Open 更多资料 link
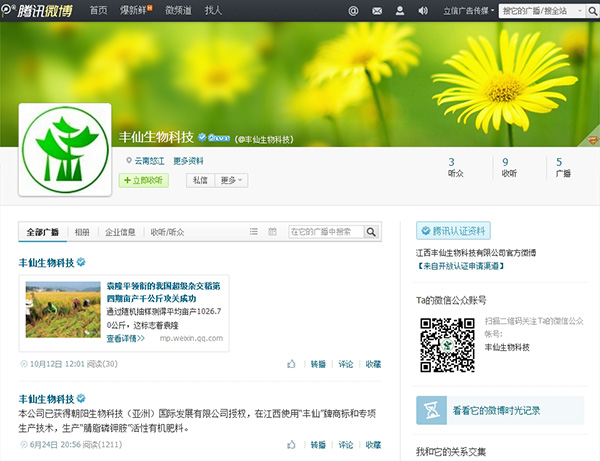This screenshot has width=600, height=461. coord(188,161)
